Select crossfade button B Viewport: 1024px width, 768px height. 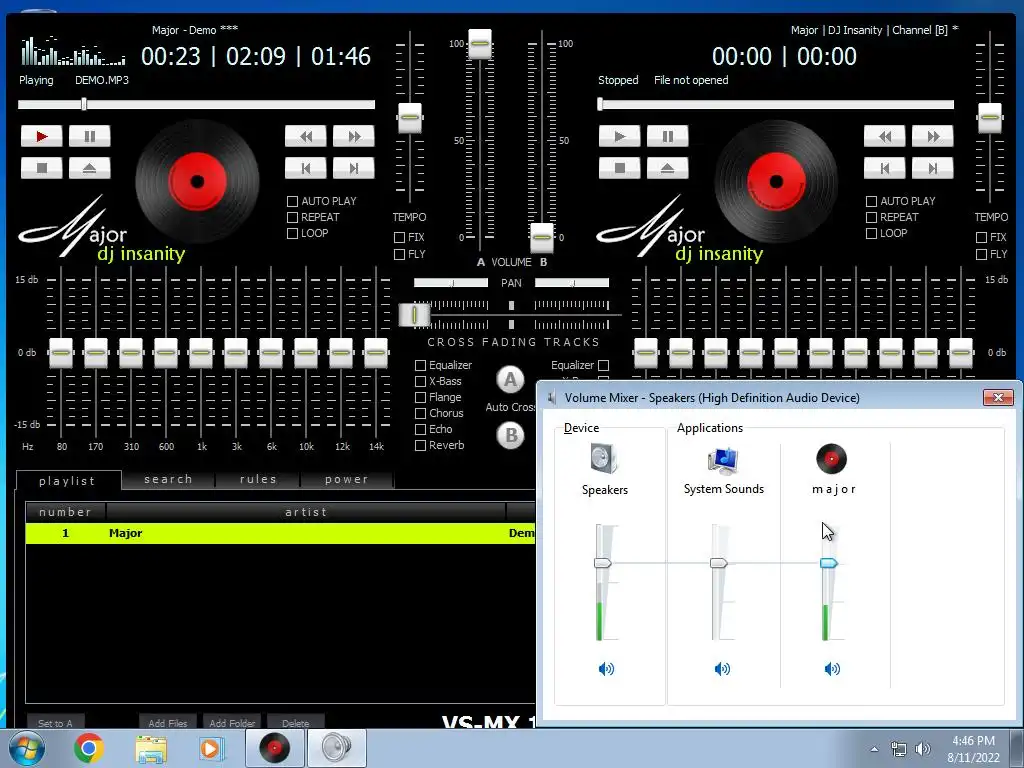[511, 436]
